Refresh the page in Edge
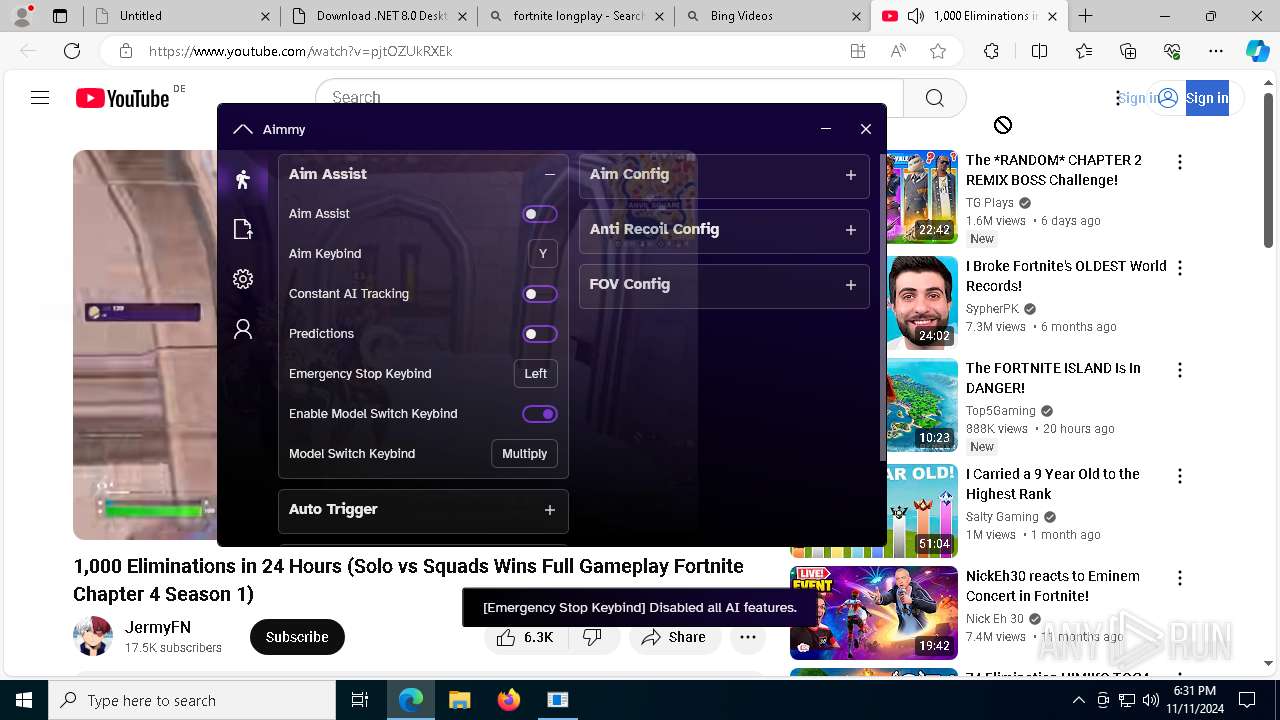The image size is (1280, 720). click(72, 51)
